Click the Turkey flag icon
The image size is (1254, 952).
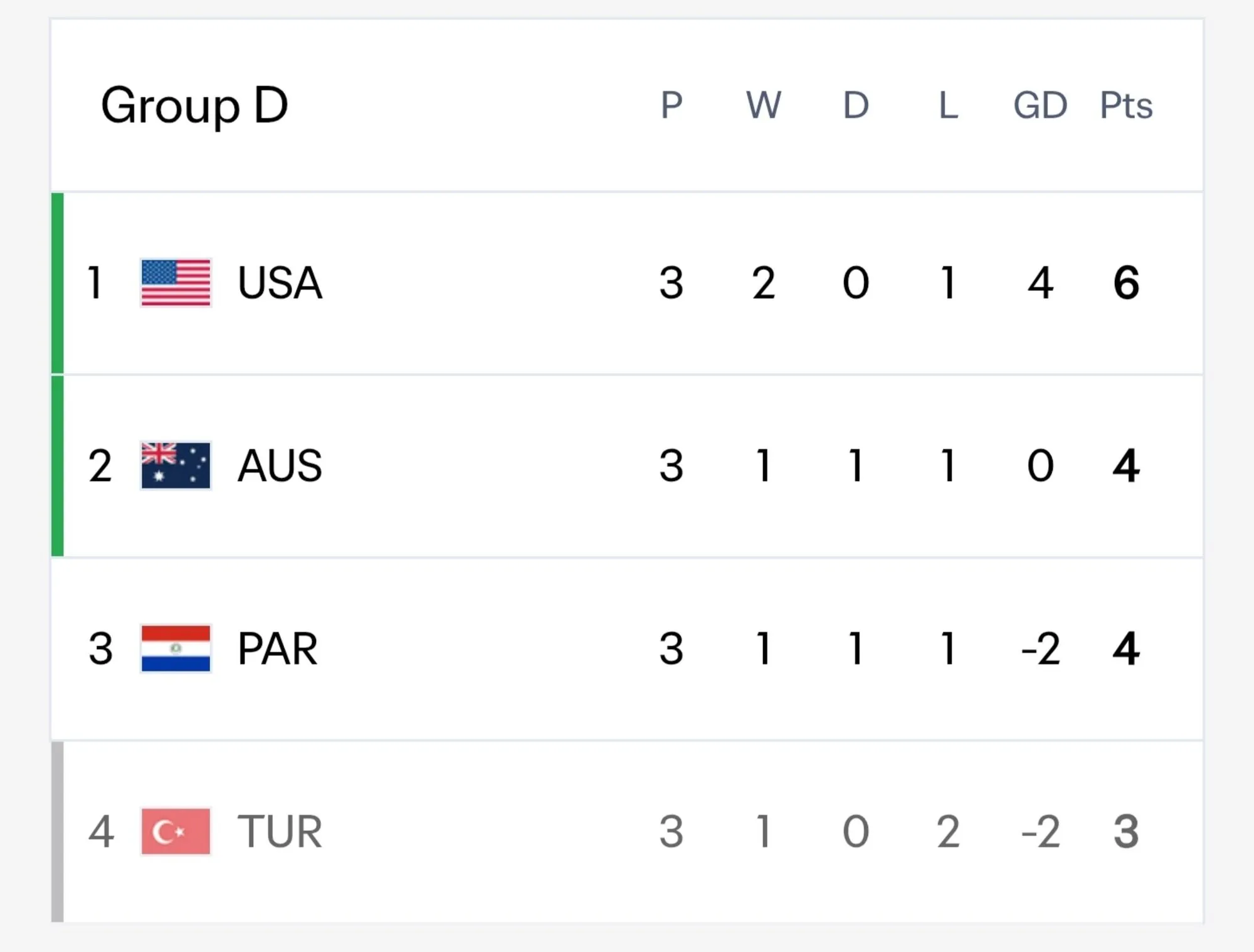click(x=176, y=832)
